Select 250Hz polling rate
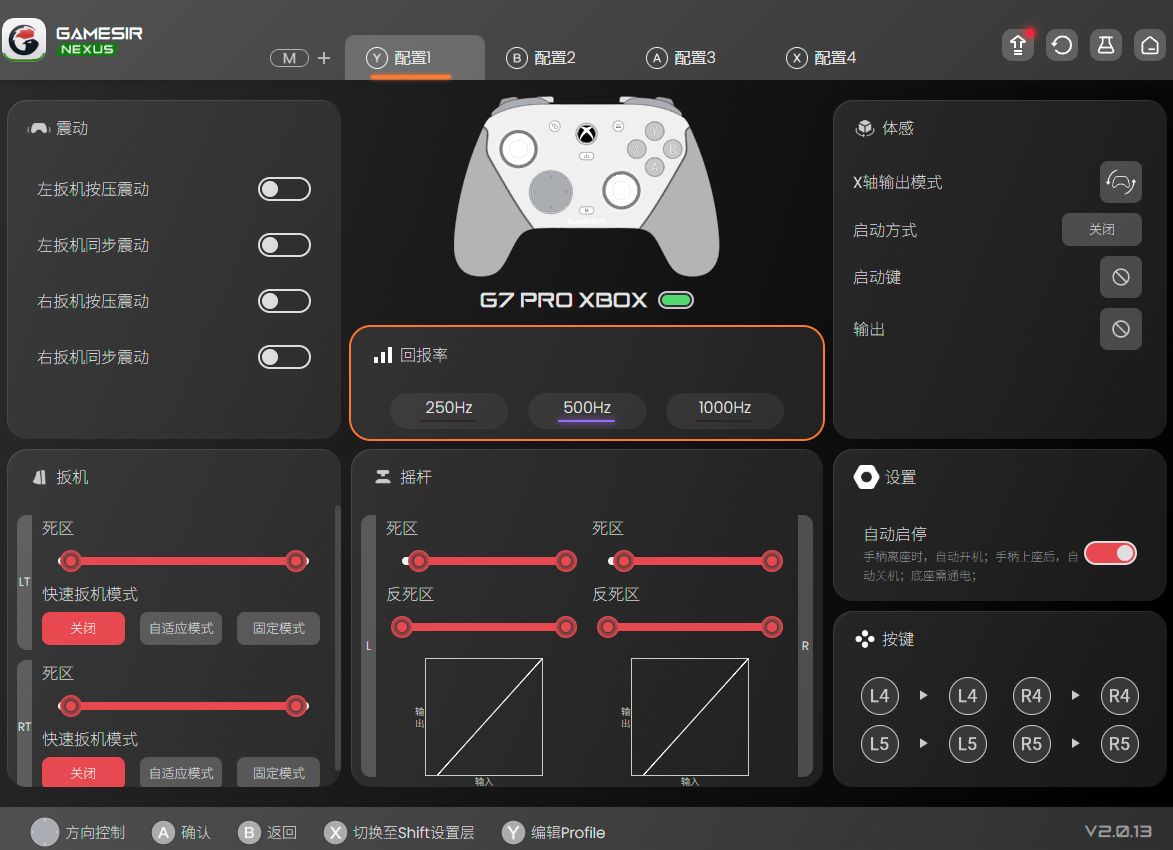Viewport: 1173px width, 850px height. click(449, 409)
